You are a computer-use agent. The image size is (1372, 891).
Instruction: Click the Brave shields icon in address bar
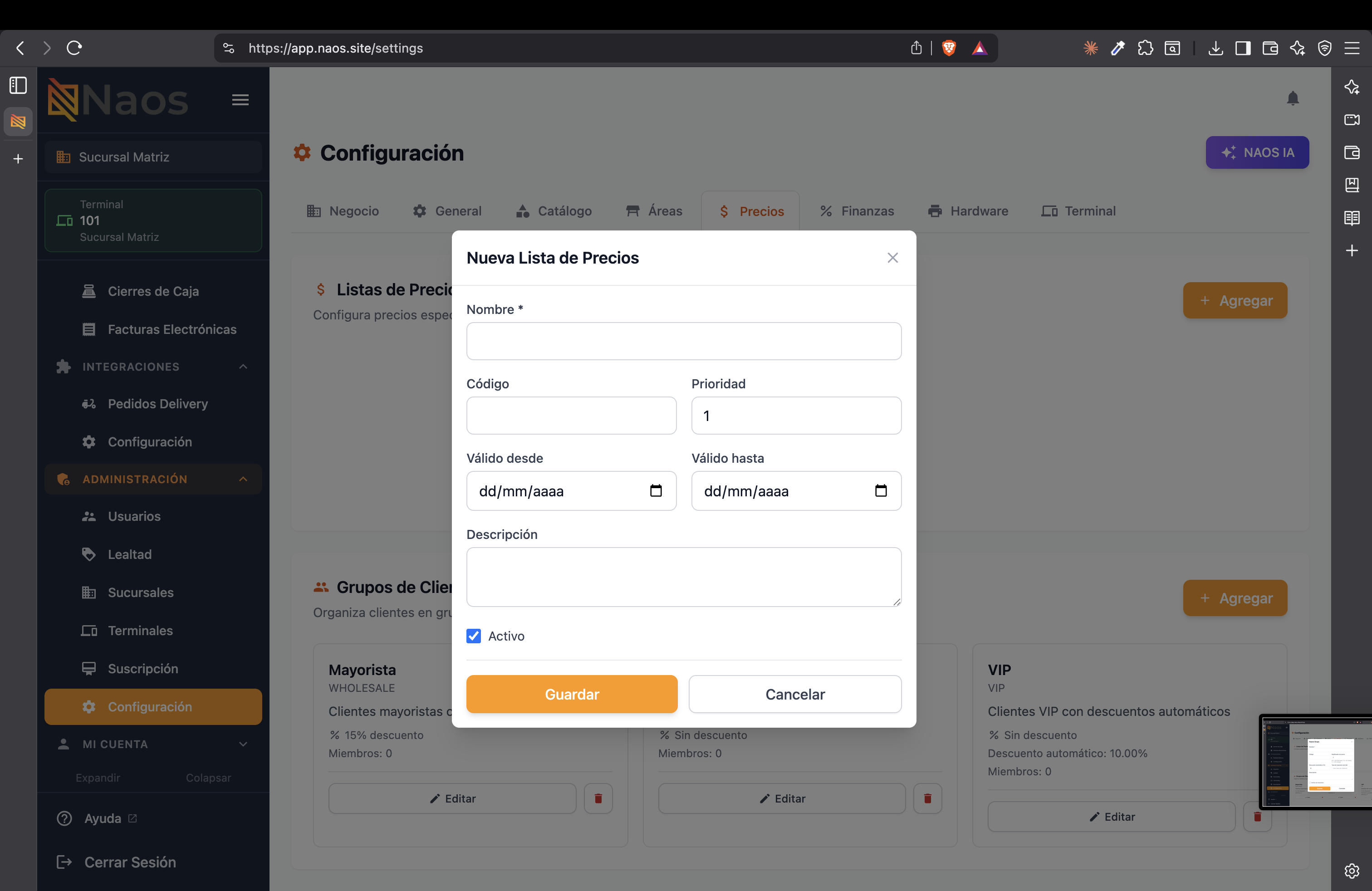949,48
